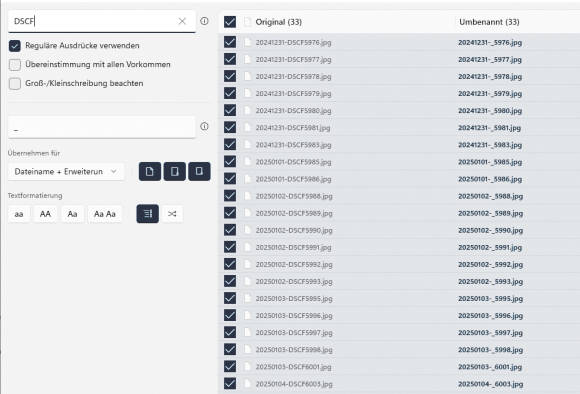Enable 'Groß-/Kleinschreibung beachten' checkbox
Screen dimensions: 580x394
[15, 84]
